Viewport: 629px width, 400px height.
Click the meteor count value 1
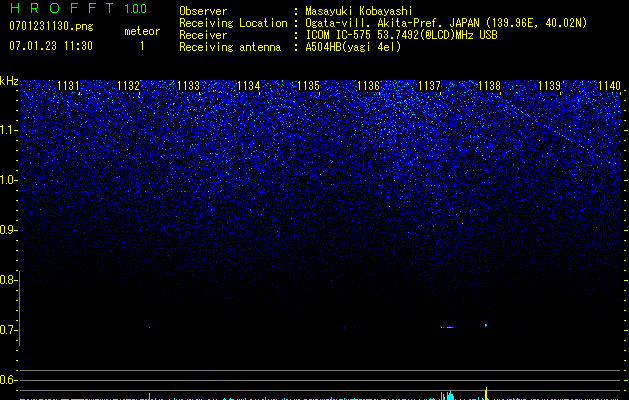(142, 46)
